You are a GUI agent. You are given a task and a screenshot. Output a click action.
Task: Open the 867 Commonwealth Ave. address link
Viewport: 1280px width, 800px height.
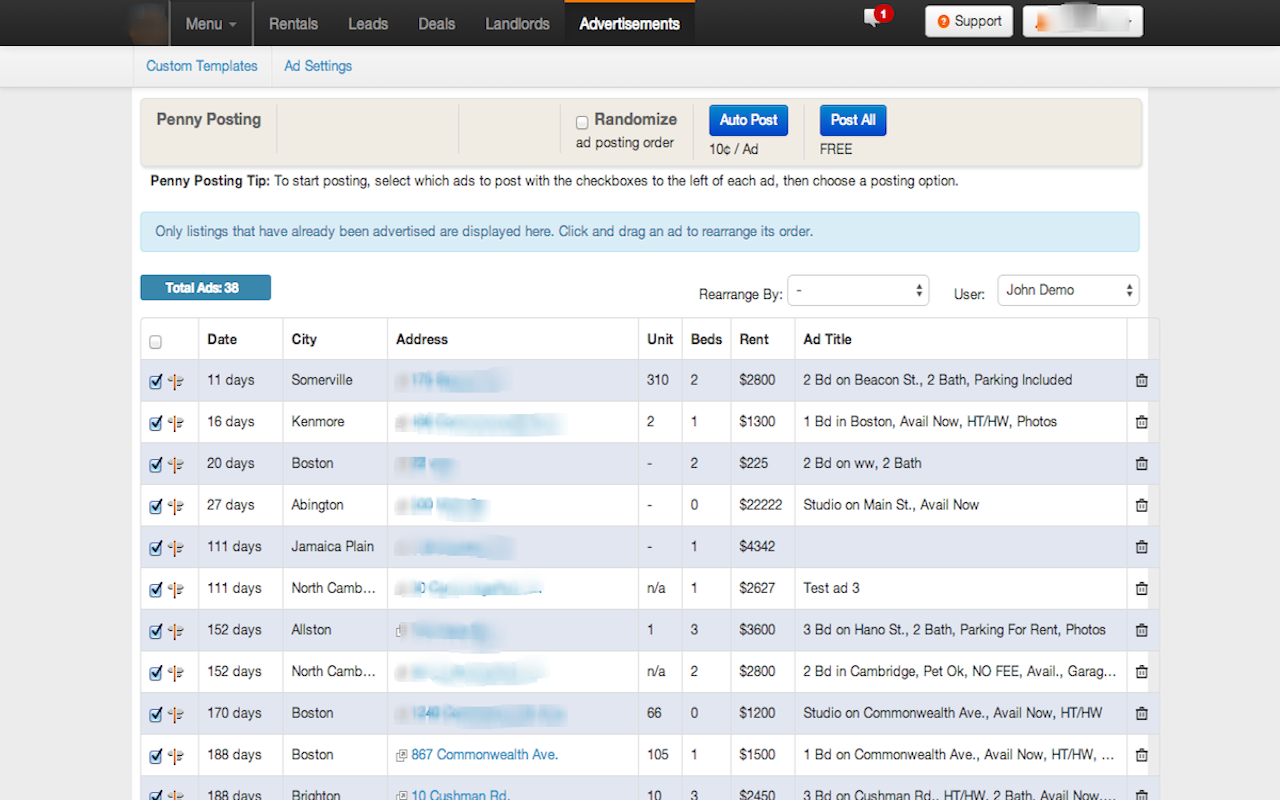[x=484, y=755]
